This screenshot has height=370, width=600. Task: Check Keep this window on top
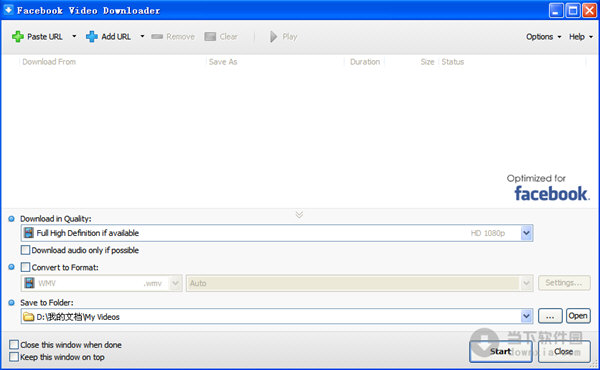(14, 357)
